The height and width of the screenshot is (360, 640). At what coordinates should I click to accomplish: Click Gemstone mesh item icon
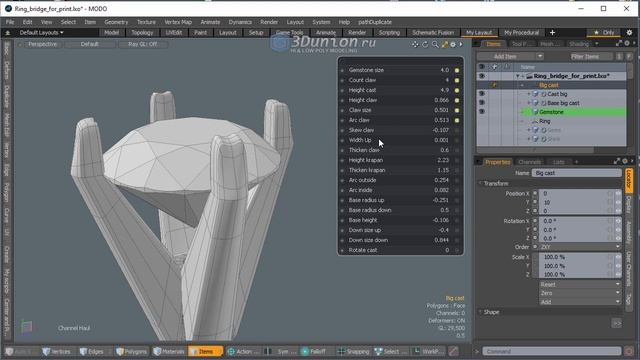point(535,112)
